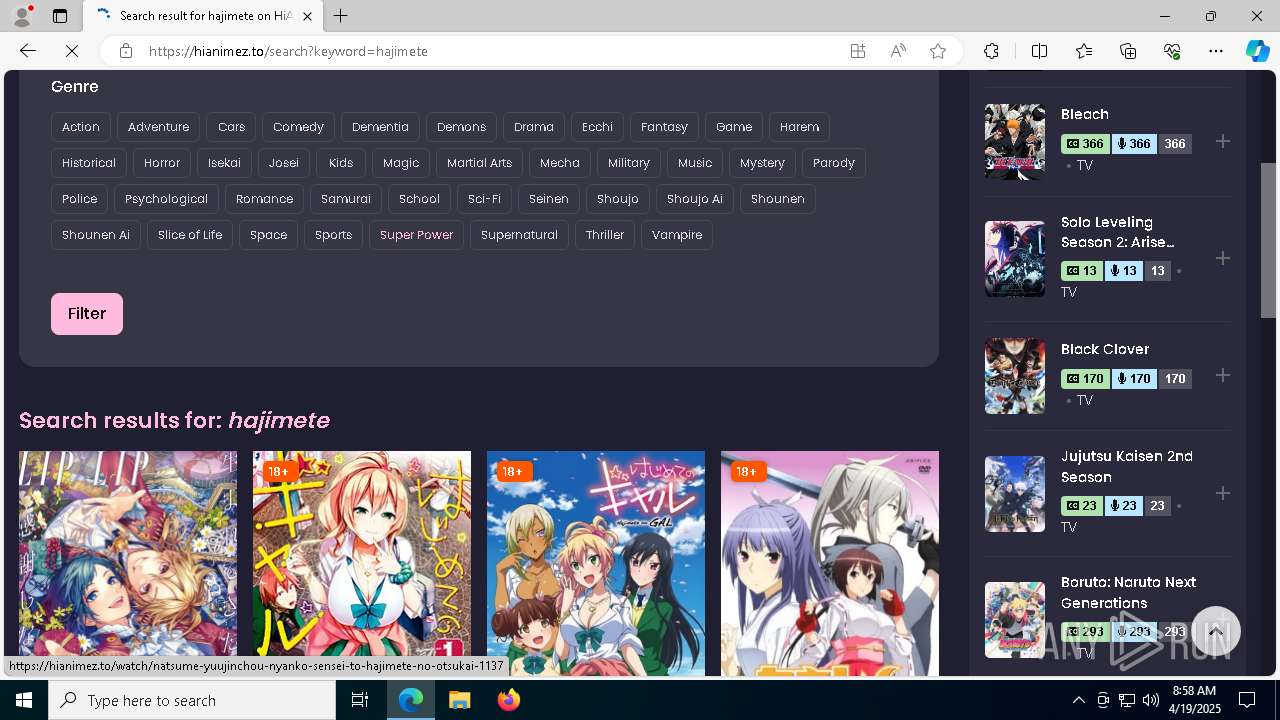This screenshot has height=720, width=1280.
Task: Stop loading the page
Action: (73, 51)
